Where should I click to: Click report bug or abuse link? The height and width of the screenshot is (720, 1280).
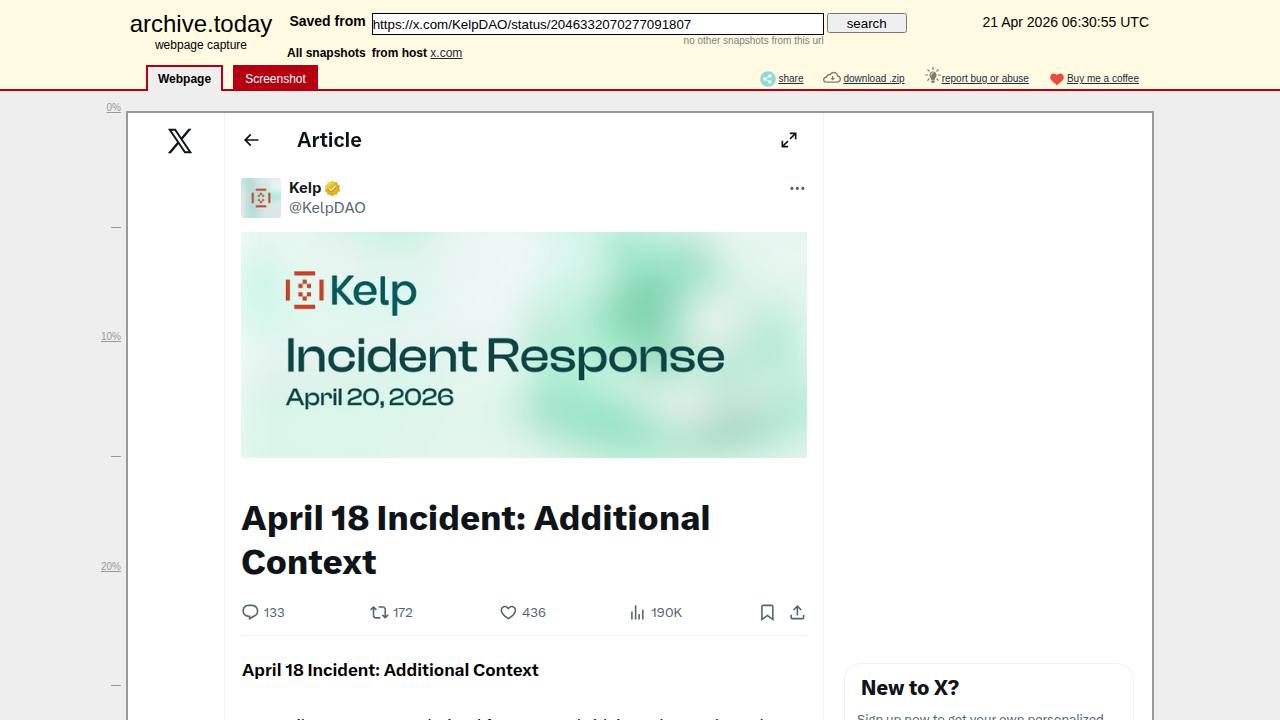coord(985,79)
